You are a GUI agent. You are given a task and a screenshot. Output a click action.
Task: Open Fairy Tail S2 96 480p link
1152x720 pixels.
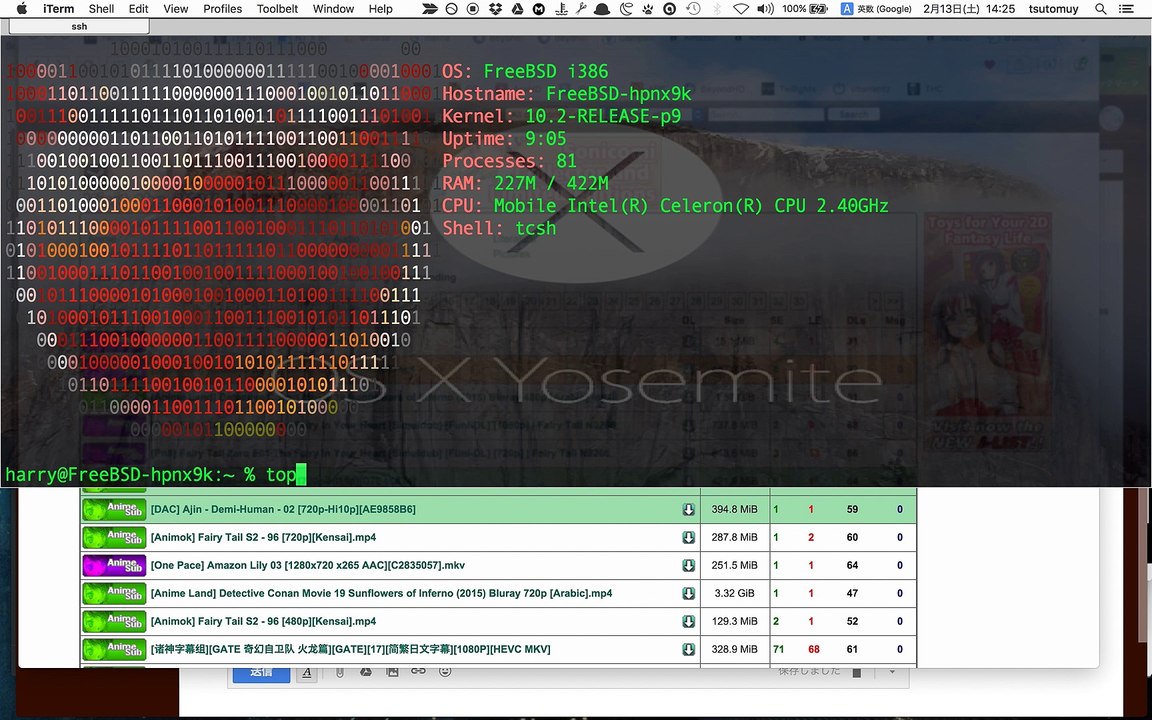pyautogui.click(x=263, y=621)
